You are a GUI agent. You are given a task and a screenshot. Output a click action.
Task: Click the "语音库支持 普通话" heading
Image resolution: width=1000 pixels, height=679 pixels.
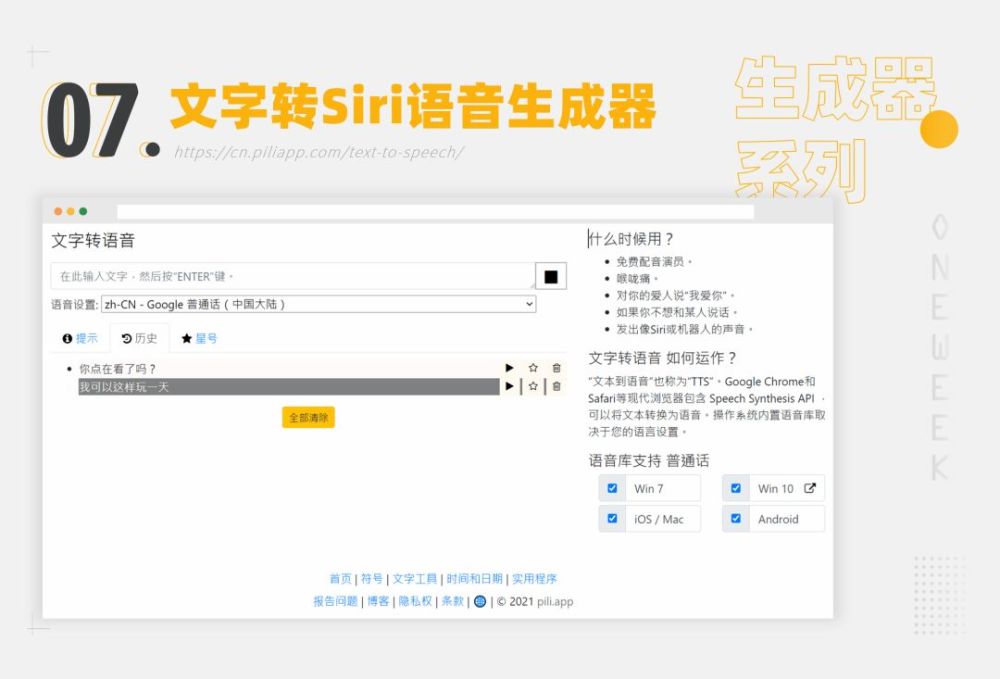(x=649, y=460)
